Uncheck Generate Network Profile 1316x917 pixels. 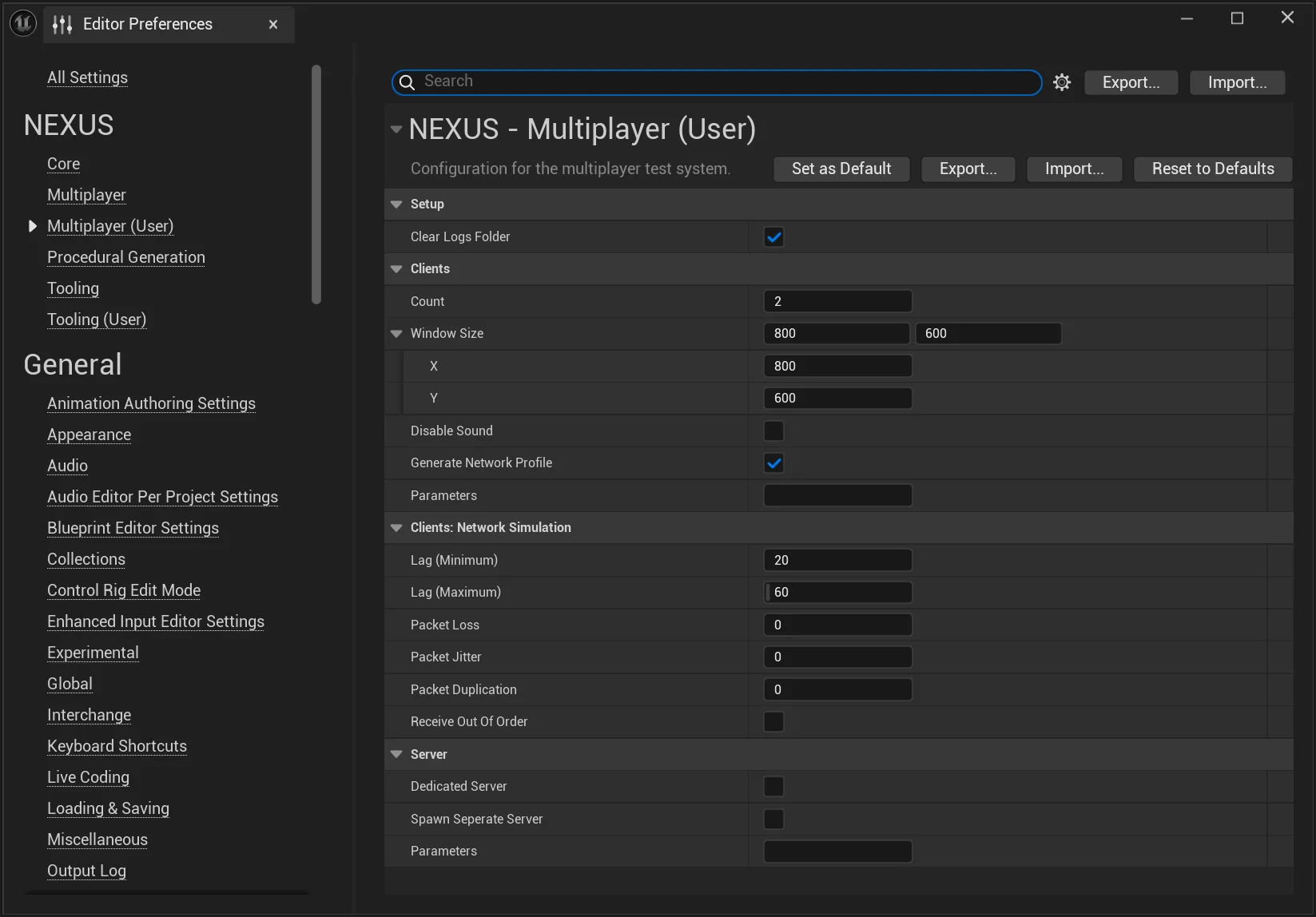[x=774, y=463]
